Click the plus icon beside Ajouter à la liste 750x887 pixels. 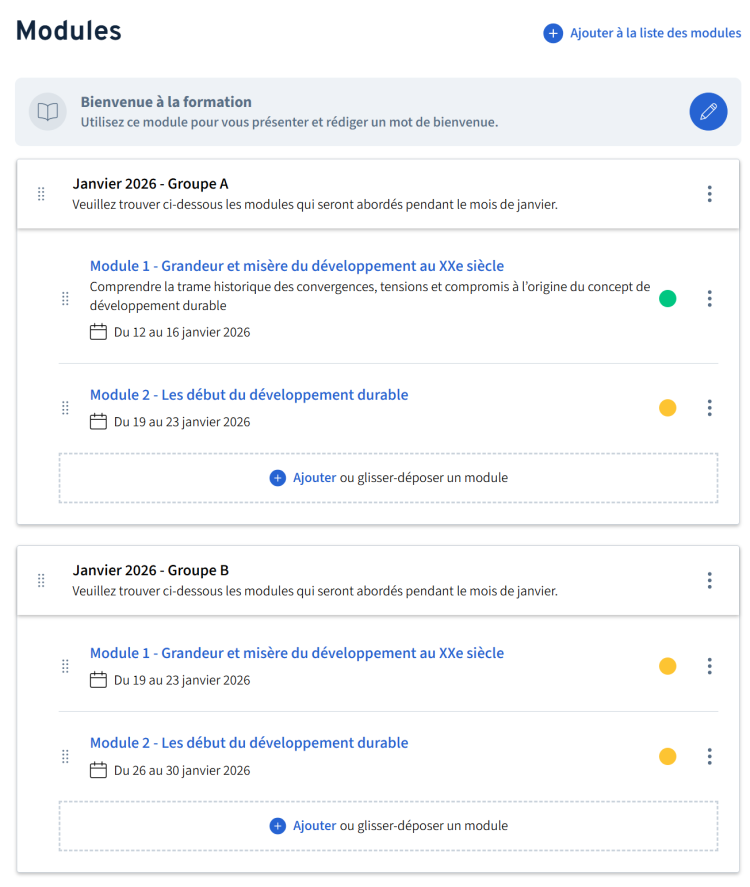(553, 33)
